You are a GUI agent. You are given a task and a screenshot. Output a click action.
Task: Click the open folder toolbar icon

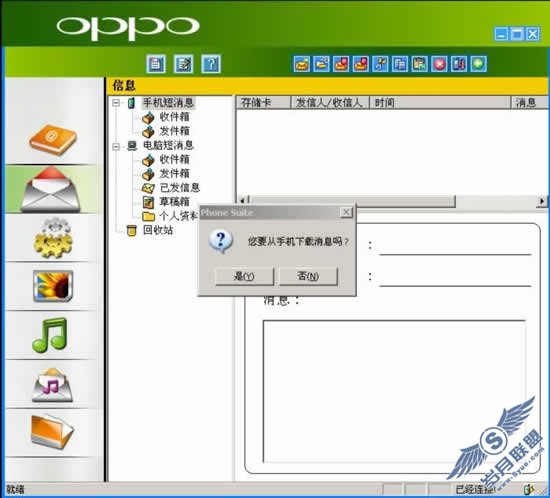(x=321, y=64)
